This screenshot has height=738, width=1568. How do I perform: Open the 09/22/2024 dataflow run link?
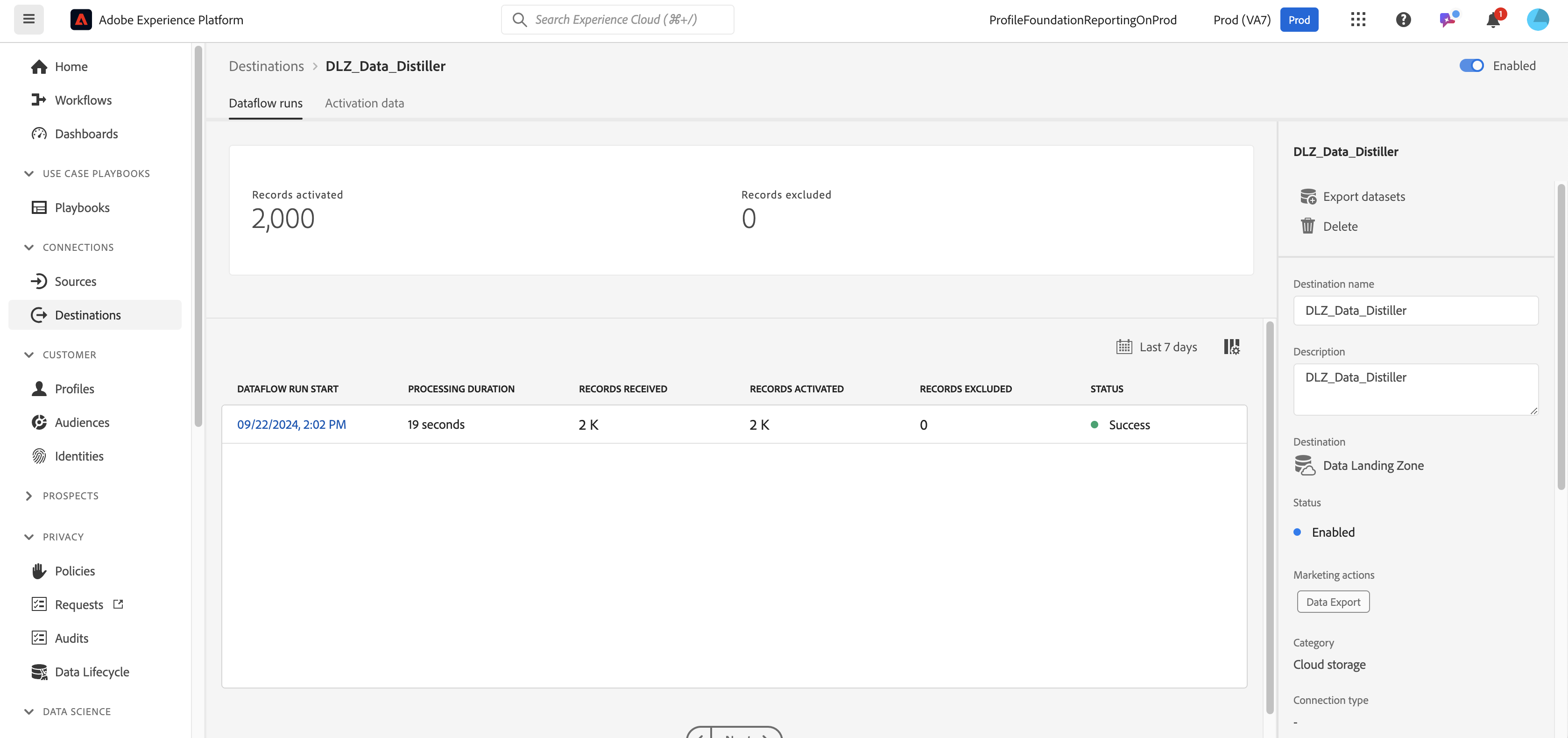[291, 425]
